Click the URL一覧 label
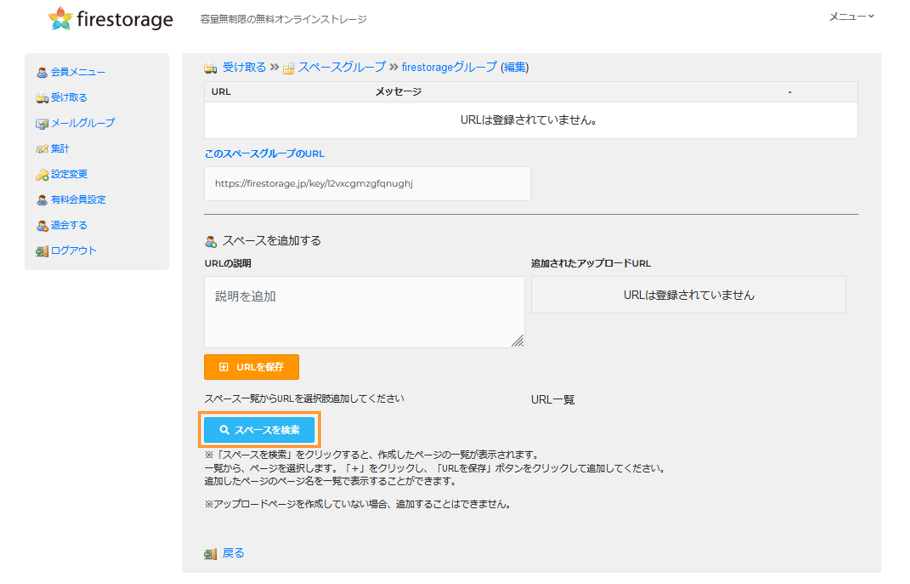Image resolution: width=910 pixels, height=584 pixels. coord(552,400)
